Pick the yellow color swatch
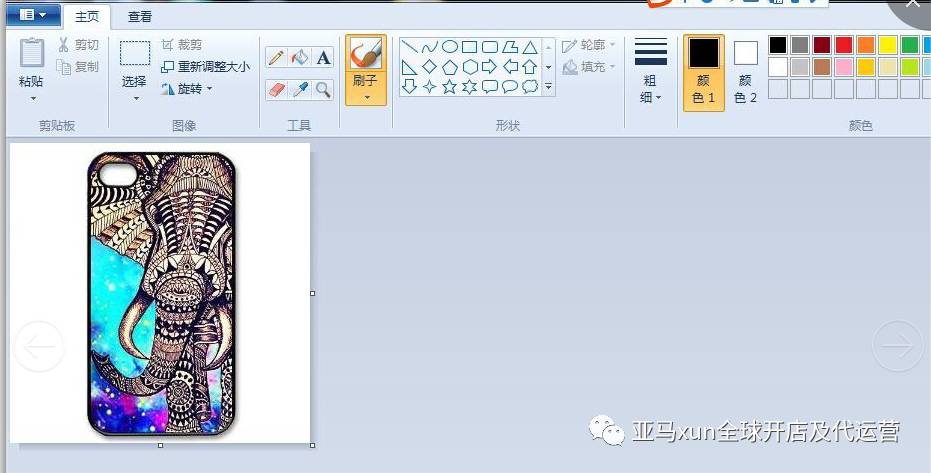931x473 pixels. [x=888, y=45]
